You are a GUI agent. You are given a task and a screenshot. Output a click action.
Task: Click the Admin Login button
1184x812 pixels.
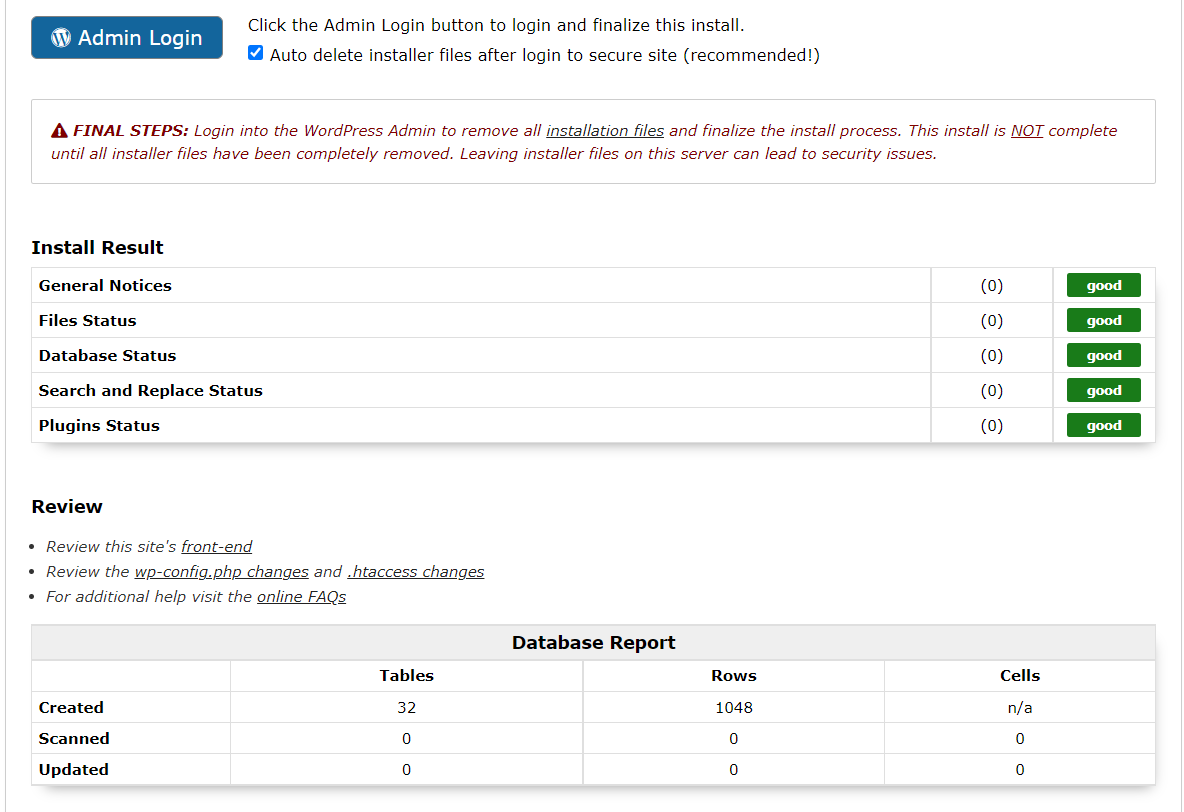pos(127,38)
